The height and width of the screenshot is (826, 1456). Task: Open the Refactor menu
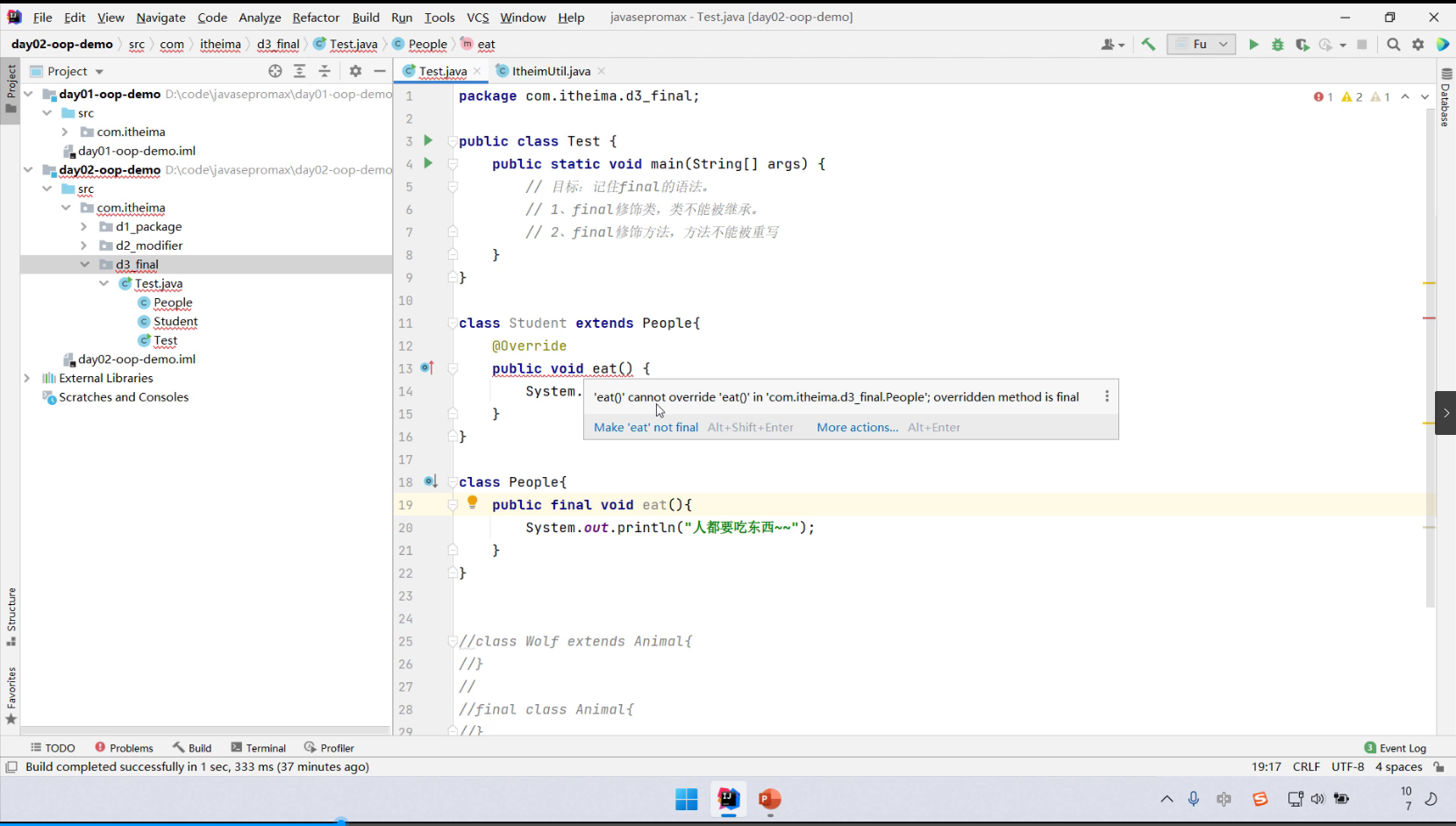click(316, 18)
